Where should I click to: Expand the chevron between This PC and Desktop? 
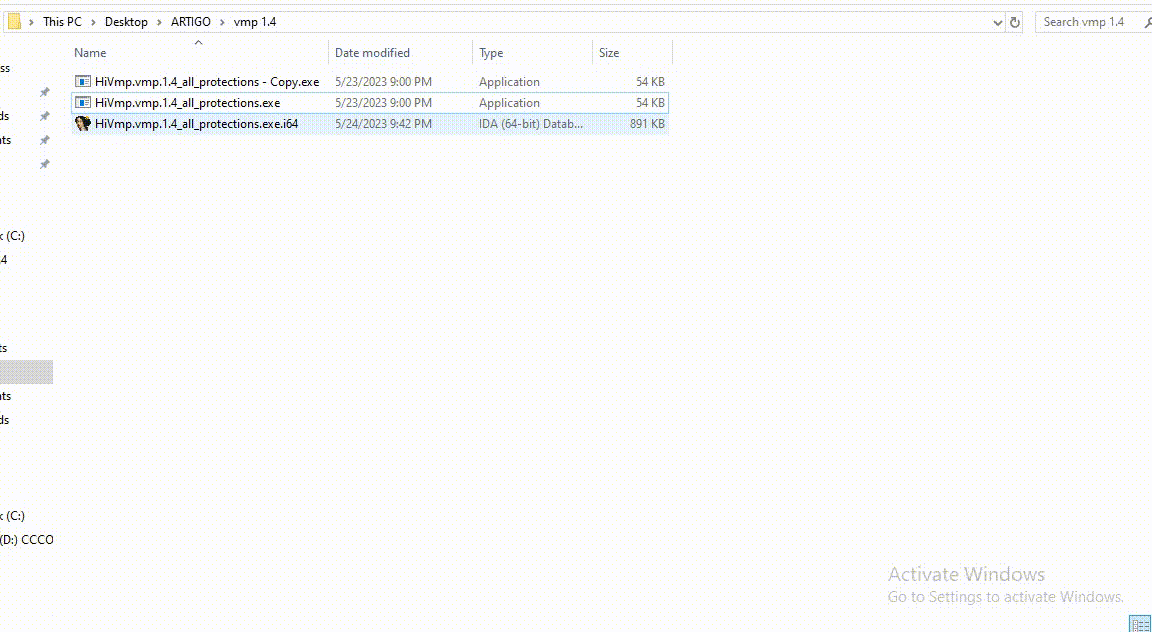coord(93,22)
